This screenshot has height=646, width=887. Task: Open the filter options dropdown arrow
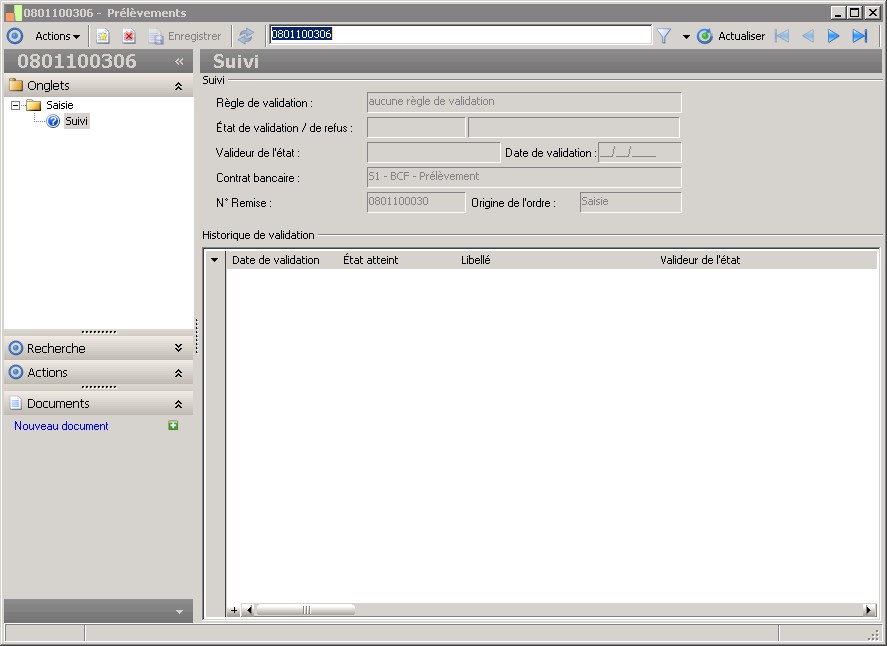(686, 37)
